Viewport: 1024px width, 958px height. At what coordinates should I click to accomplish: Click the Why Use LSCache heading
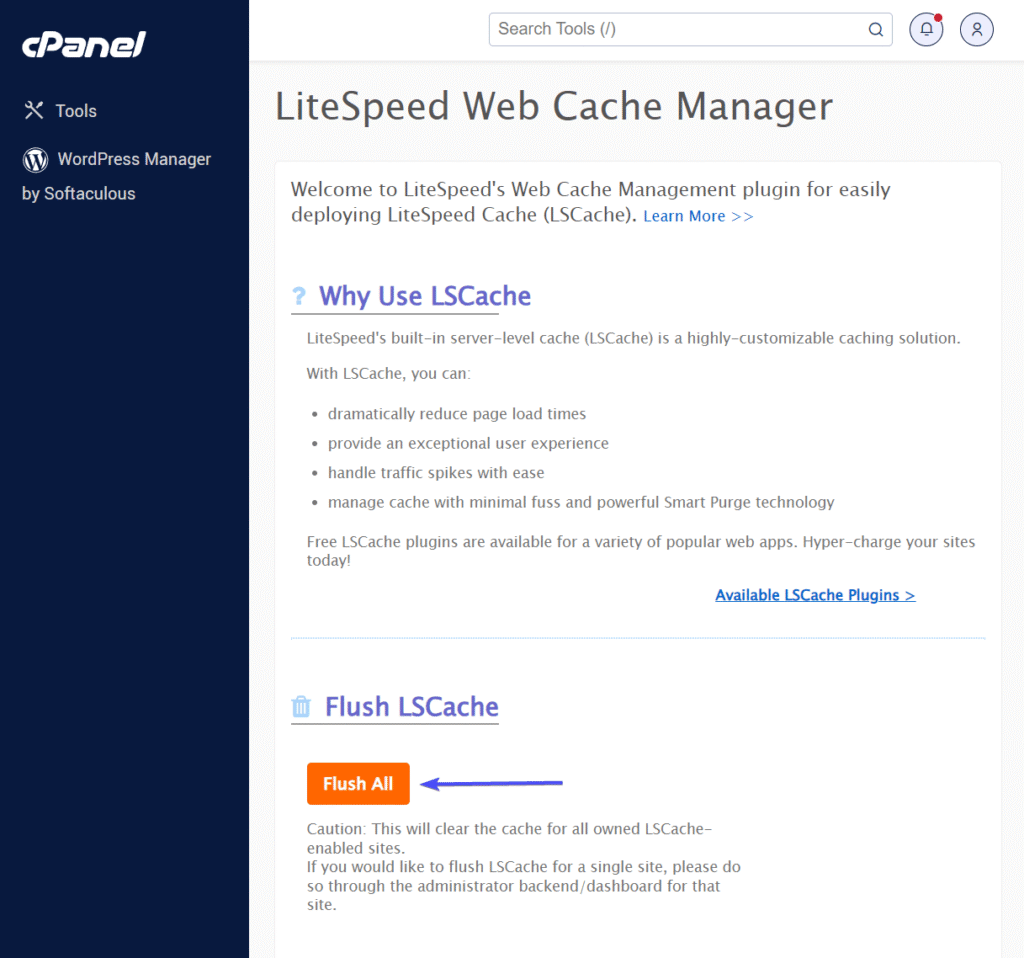424,297
